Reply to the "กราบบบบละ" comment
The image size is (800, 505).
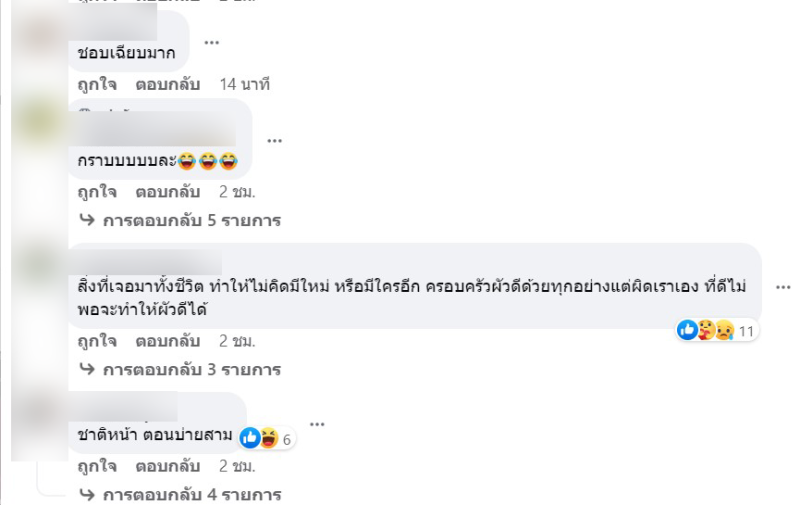point(167,192)
